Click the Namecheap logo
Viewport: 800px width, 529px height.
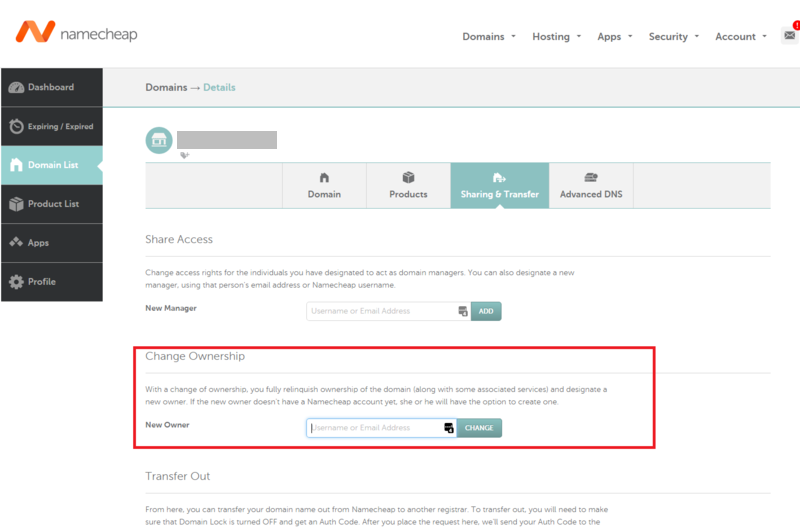click(76, 33)
